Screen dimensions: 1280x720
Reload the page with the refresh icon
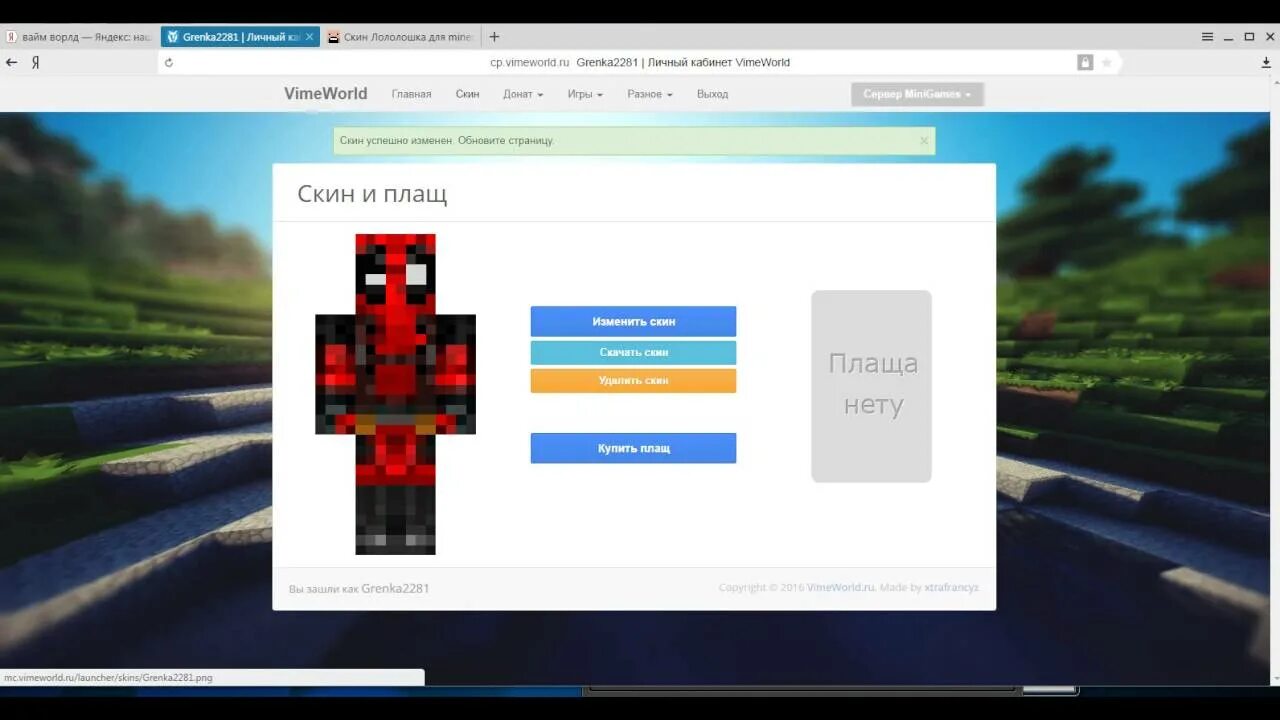pos(168,62)
